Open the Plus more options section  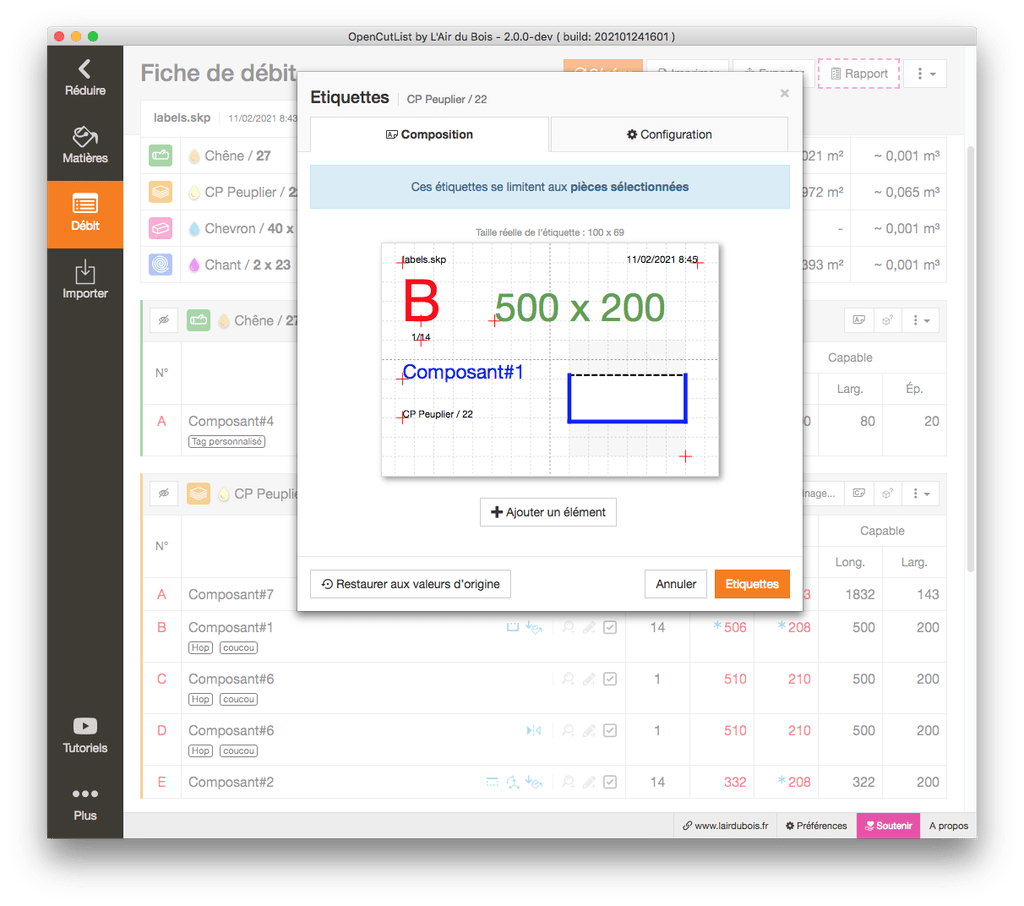point(85,803)
